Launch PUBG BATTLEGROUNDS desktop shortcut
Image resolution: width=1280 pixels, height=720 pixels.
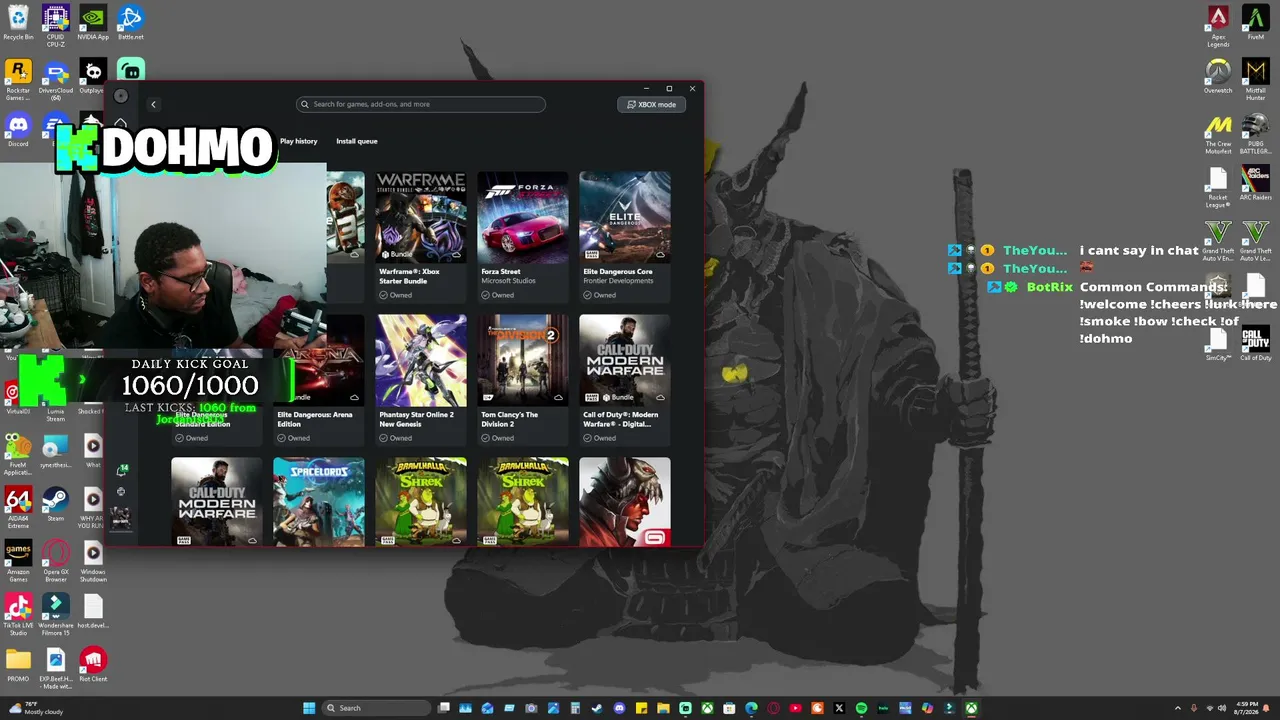1256,134
